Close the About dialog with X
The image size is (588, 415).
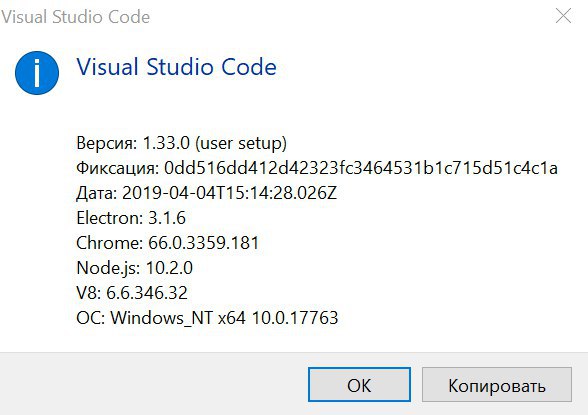click(x=563, y=16)
